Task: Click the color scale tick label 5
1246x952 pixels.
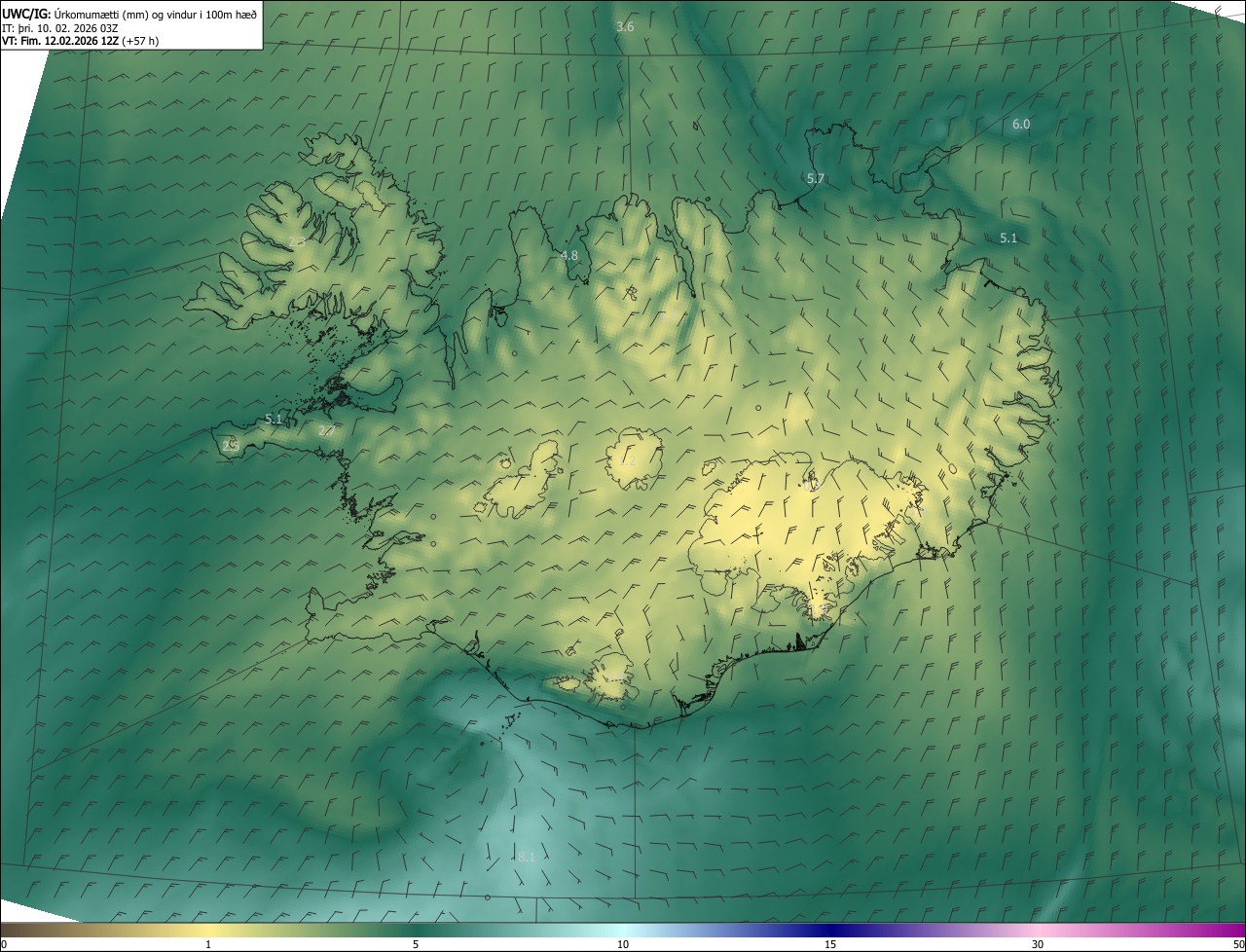Action: (x=416, y=944)
